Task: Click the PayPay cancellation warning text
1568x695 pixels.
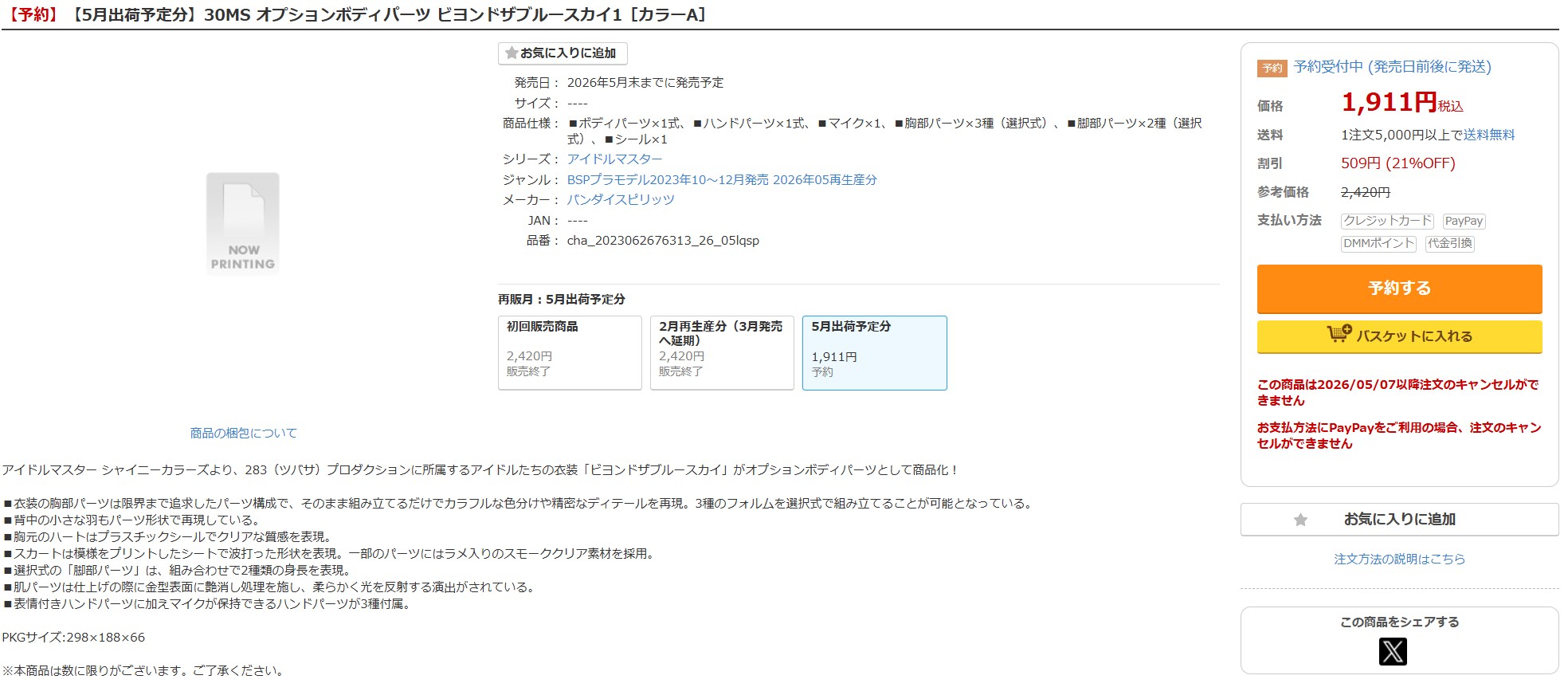Action: coord(1399,435)
